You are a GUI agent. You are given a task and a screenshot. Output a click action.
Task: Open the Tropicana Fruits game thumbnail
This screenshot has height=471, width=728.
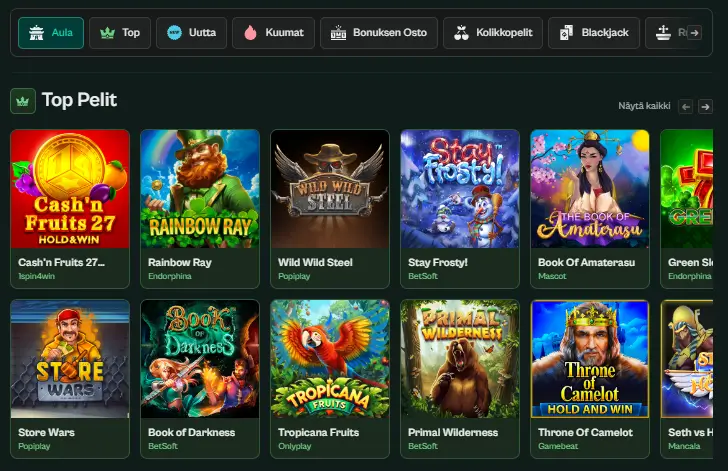click(x=330, y=359)
